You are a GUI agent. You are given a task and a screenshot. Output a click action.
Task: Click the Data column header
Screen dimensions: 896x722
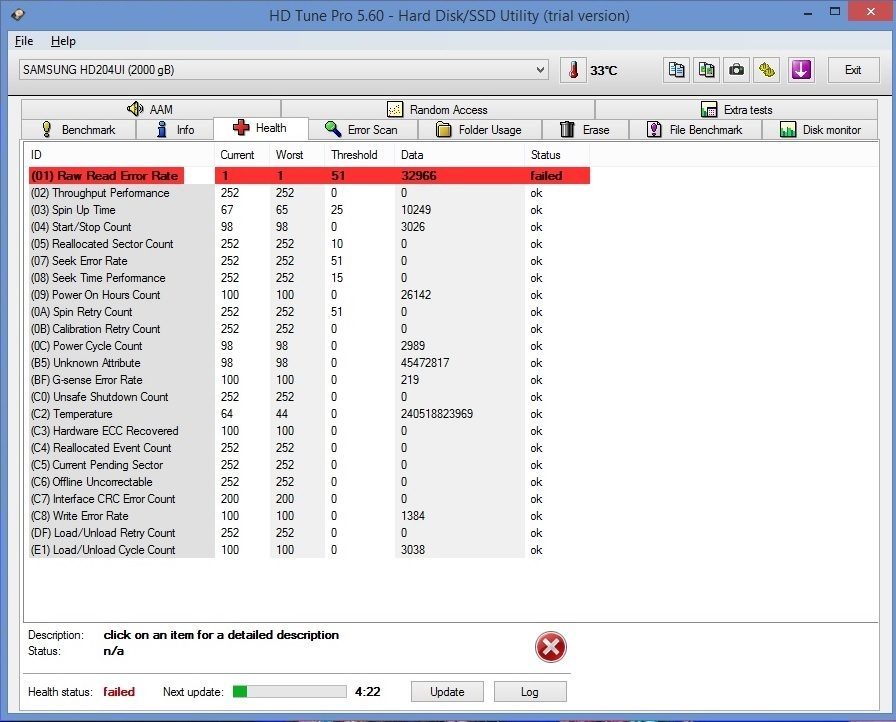pyautogui.click(x=459, y=155)
